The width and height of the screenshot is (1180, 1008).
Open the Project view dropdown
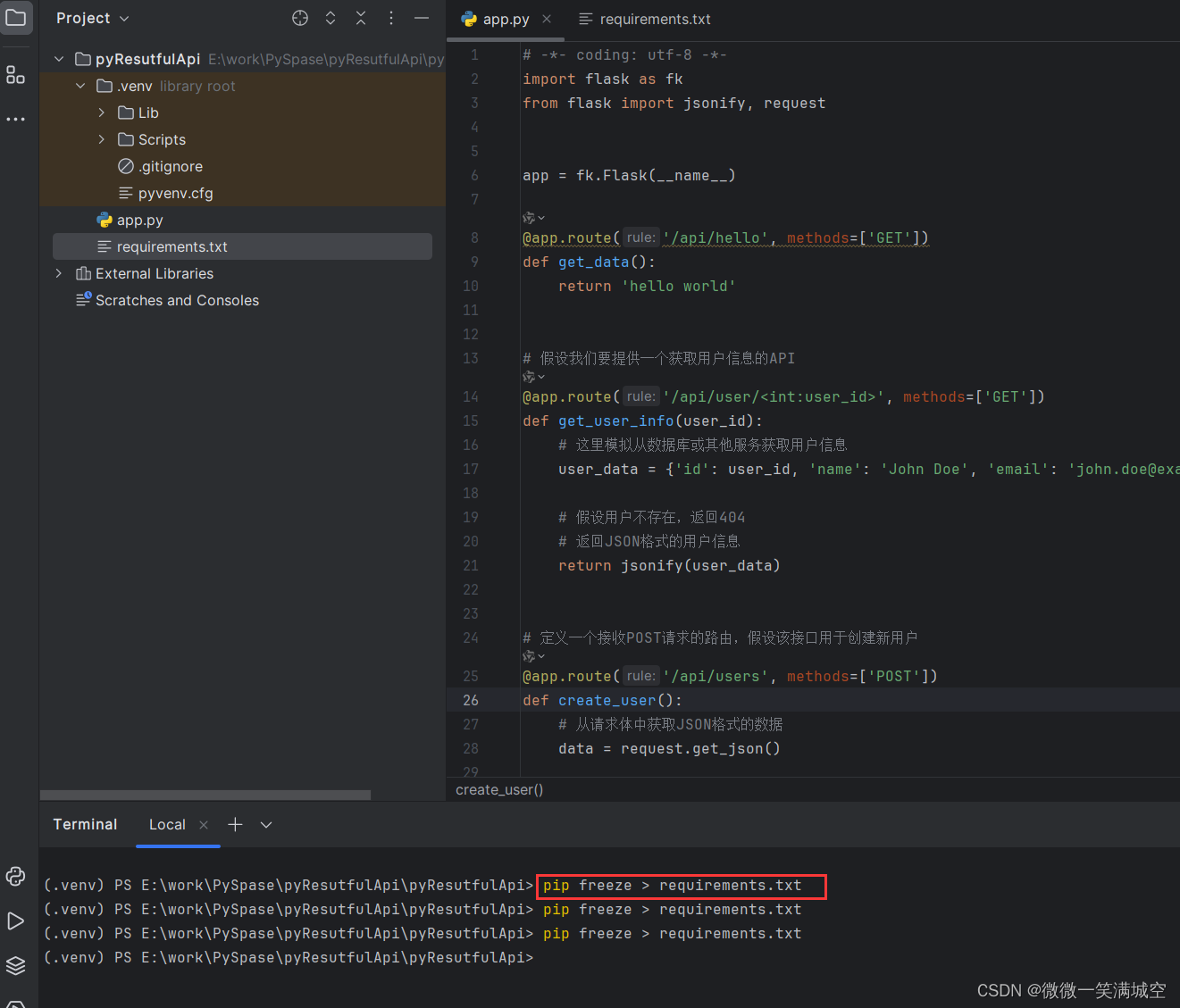pyautogui.click(x=93, y=18)
